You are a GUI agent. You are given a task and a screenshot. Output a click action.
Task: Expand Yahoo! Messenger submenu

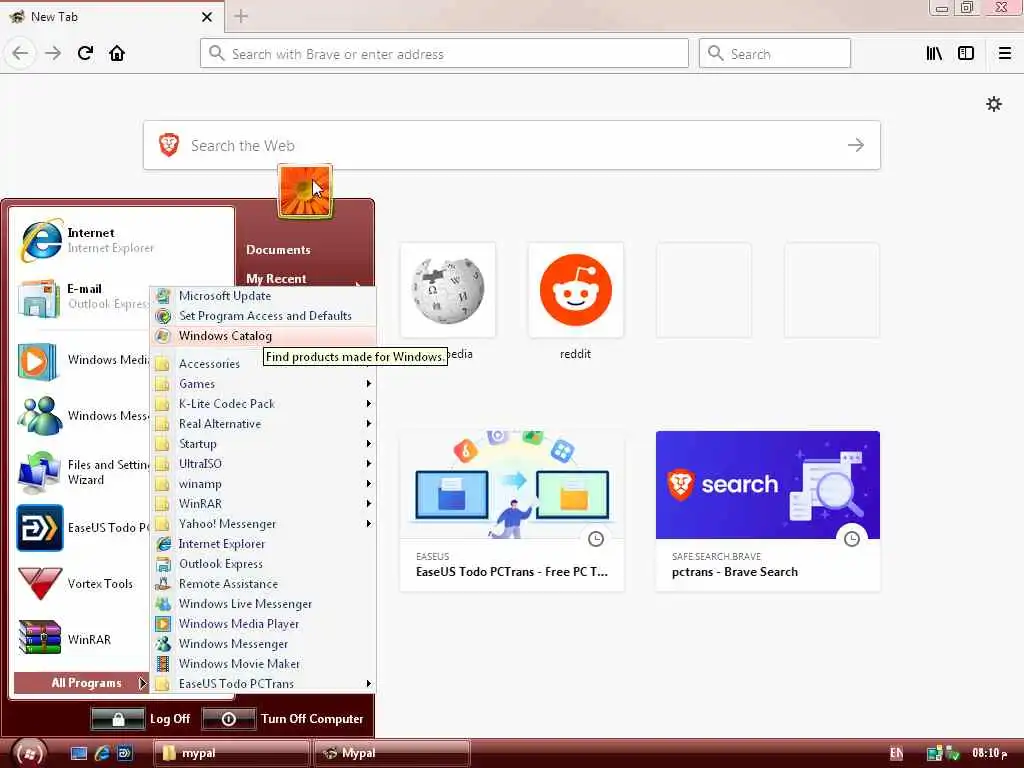pos(264,524)
